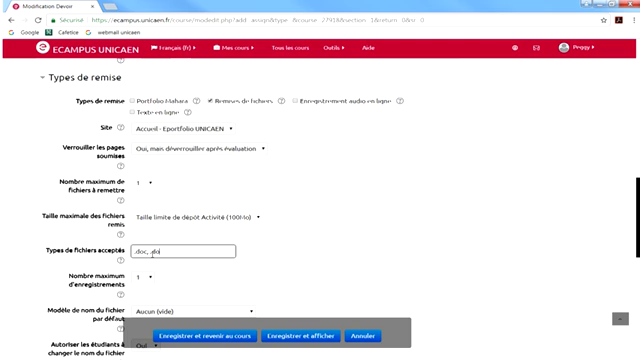Open help for Taille maximale des fichiers
The image size is (640, 360).
tap(120, 235)
